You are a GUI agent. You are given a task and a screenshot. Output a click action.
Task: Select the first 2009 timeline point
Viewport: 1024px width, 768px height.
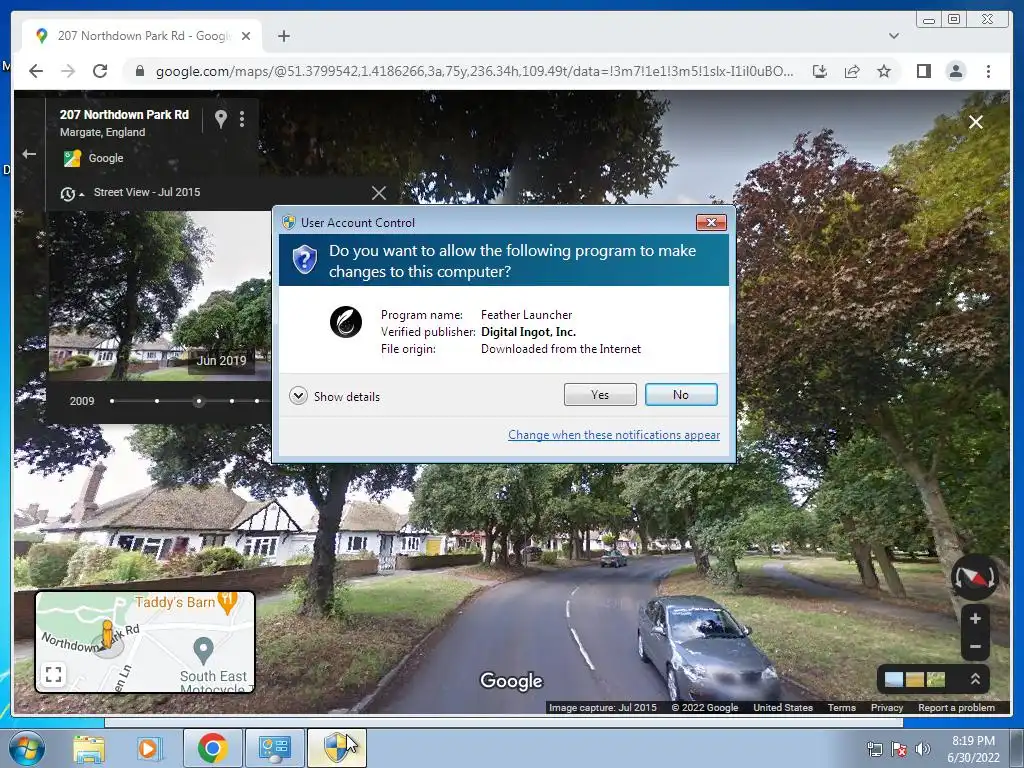112,401
